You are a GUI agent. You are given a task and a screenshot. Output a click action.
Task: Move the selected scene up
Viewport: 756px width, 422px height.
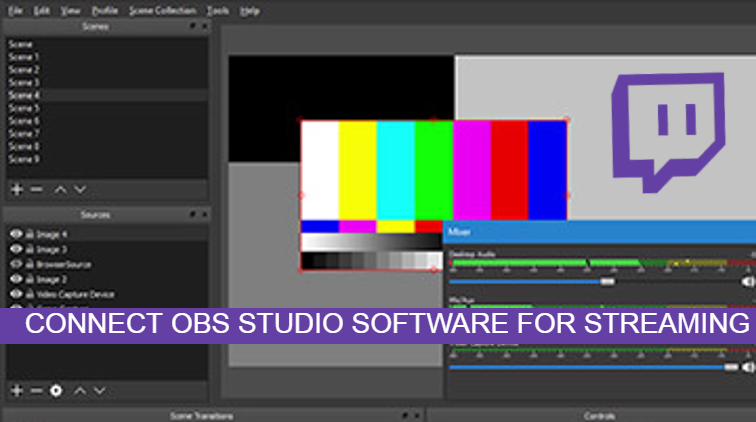click(60, 190)
